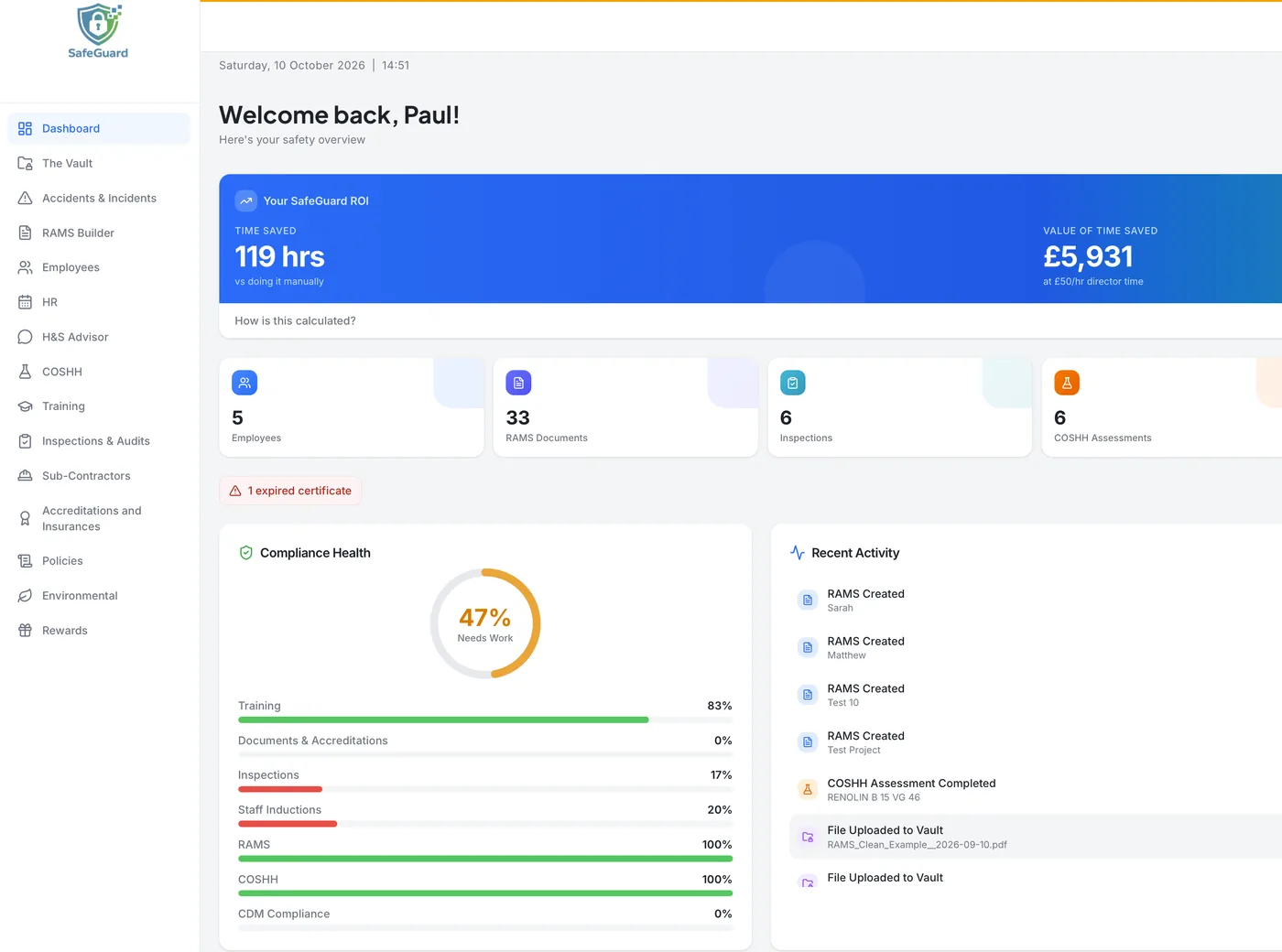Click the Accidents & Incidents warning triangle icon
Image resolution: width=1282 pixels, height=952 pixels.
[26, 199]
